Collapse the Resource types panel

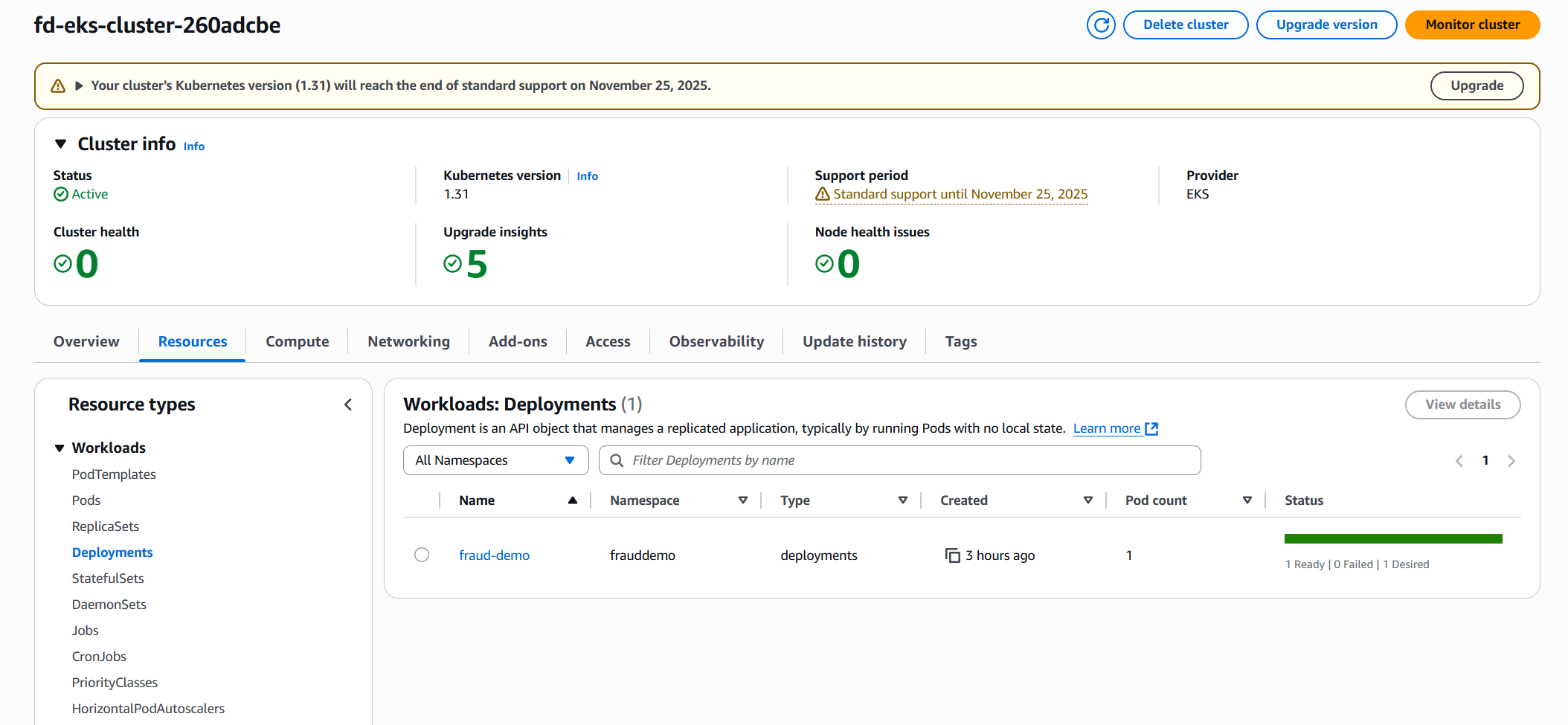click(x=348, y=405)
